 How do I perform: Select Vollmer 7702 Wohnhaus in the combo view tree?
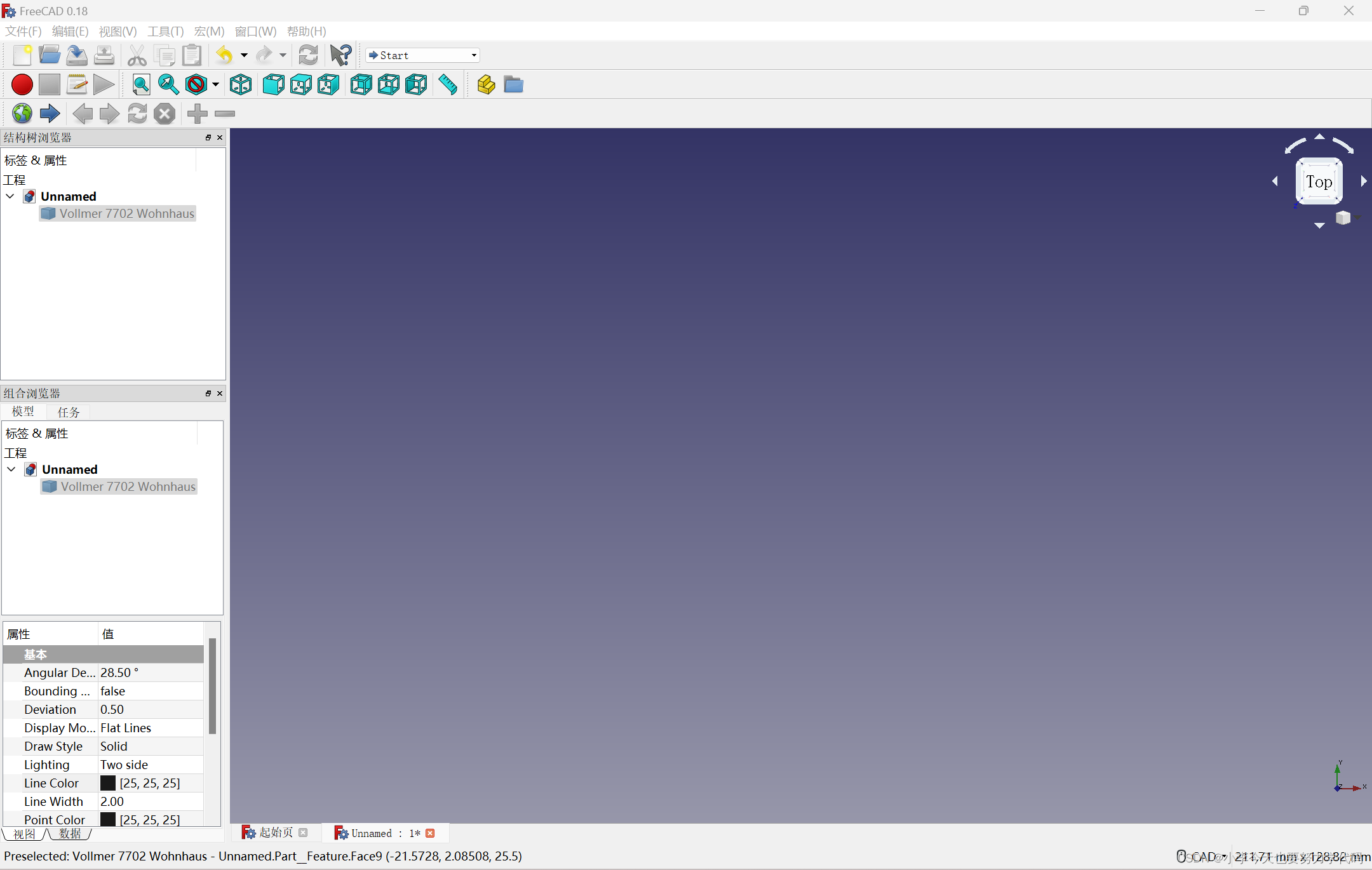point(128,486)
